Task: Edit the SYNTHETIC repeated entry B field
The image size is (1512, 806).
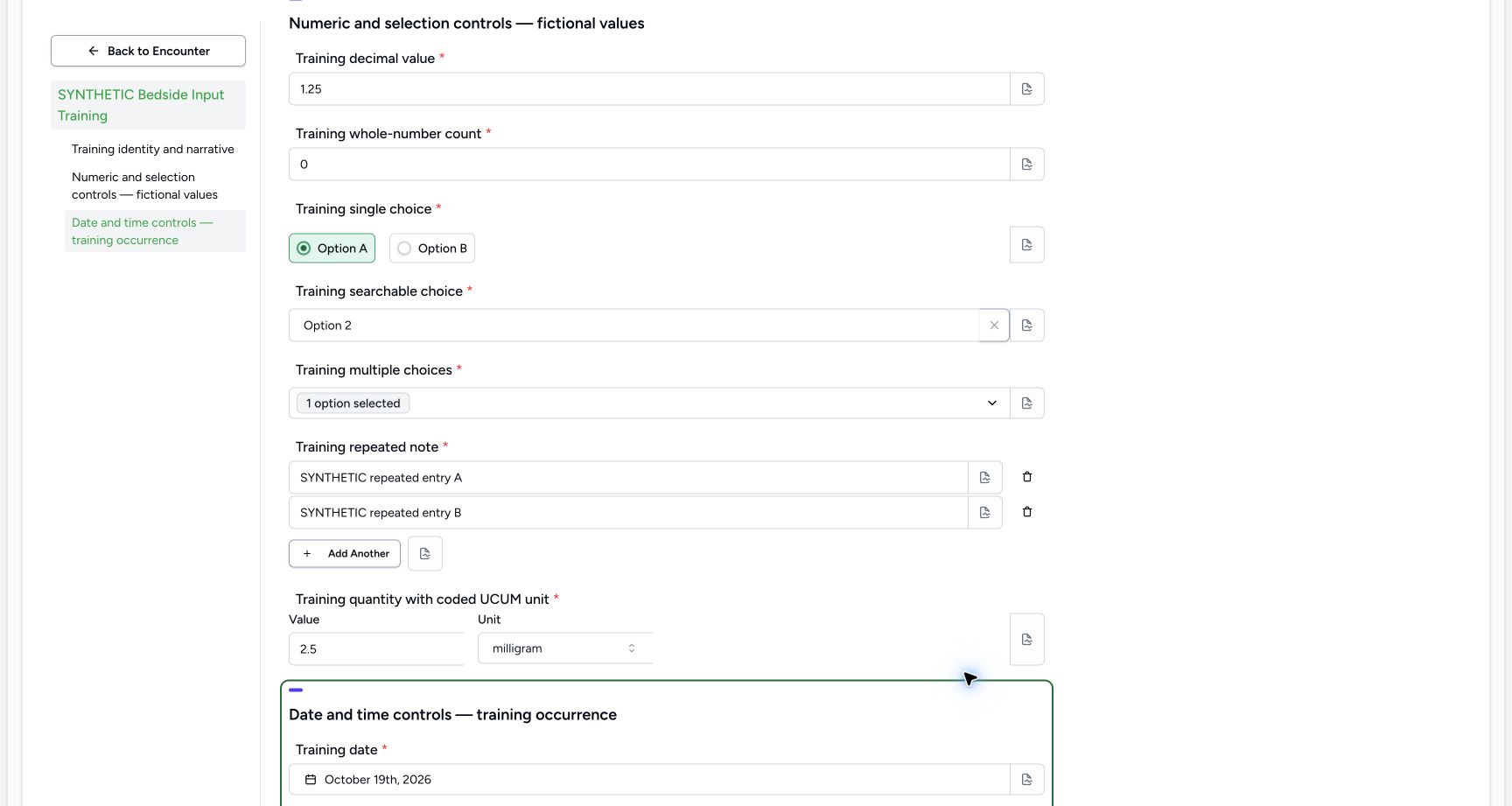Action: click(628, 513)
